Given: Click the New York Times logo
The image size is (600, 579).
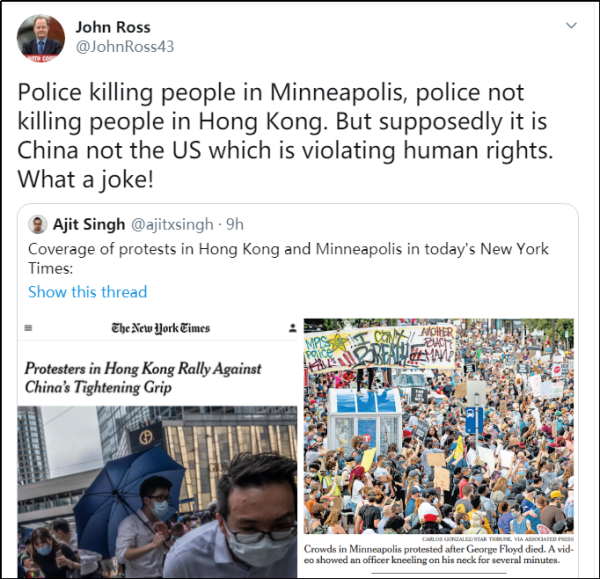Looking at the screenshot, I should pyautogui.click(x=161, y=328).
